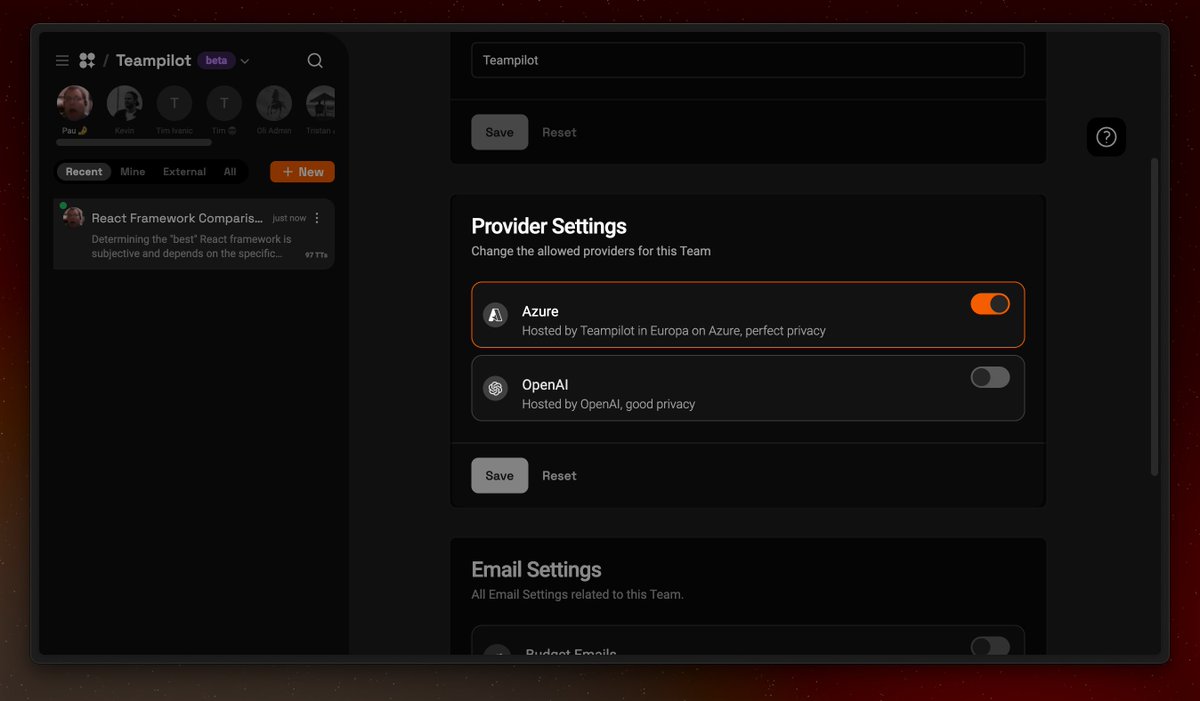
Task: Create a new chat with New button
Action: click(302, 172)
